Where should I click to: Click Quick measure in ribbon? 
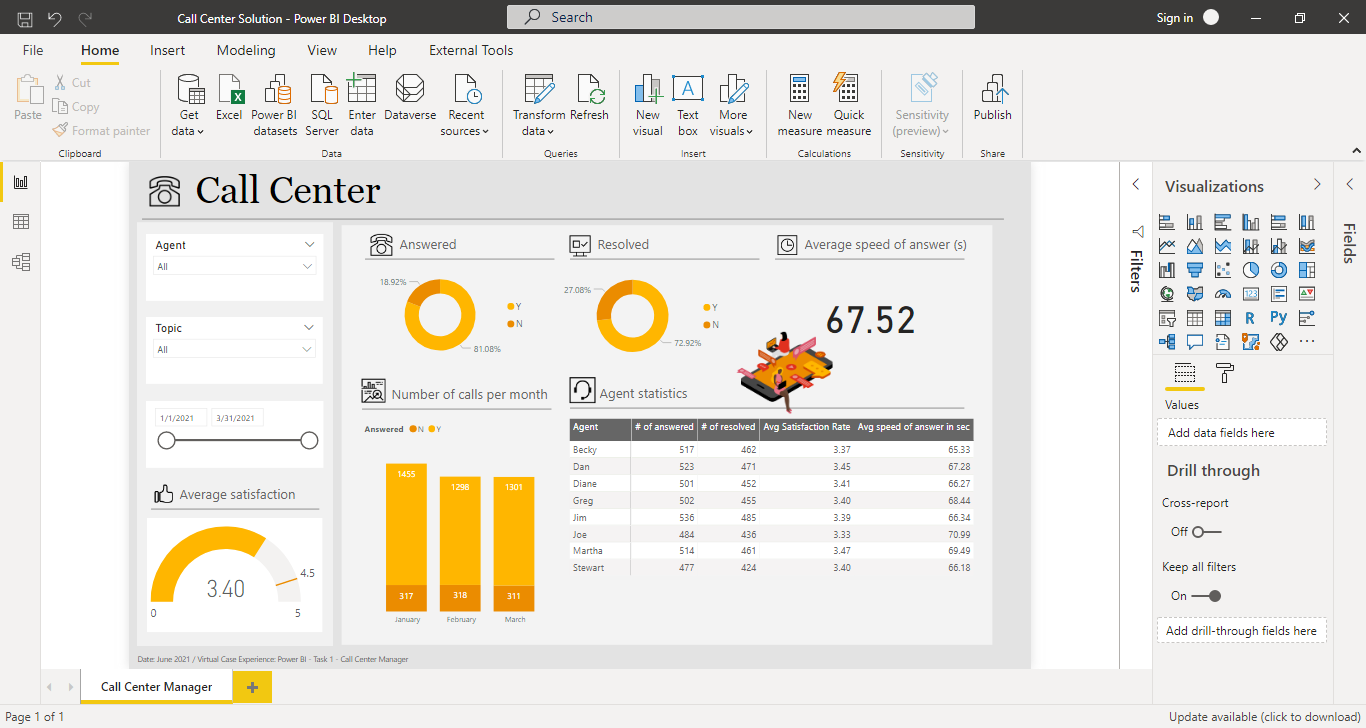[x=848, y=105]
